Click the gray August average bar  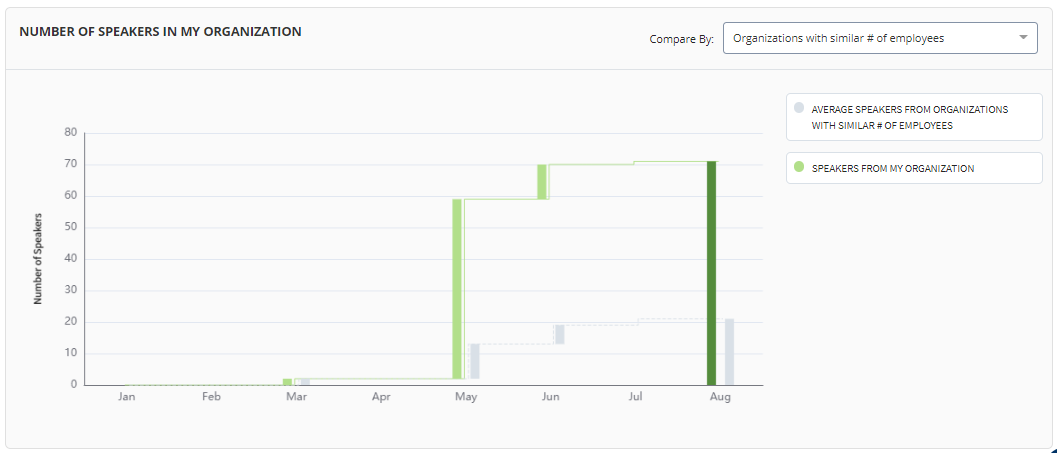pyautogui.click(x=729, y=352)
